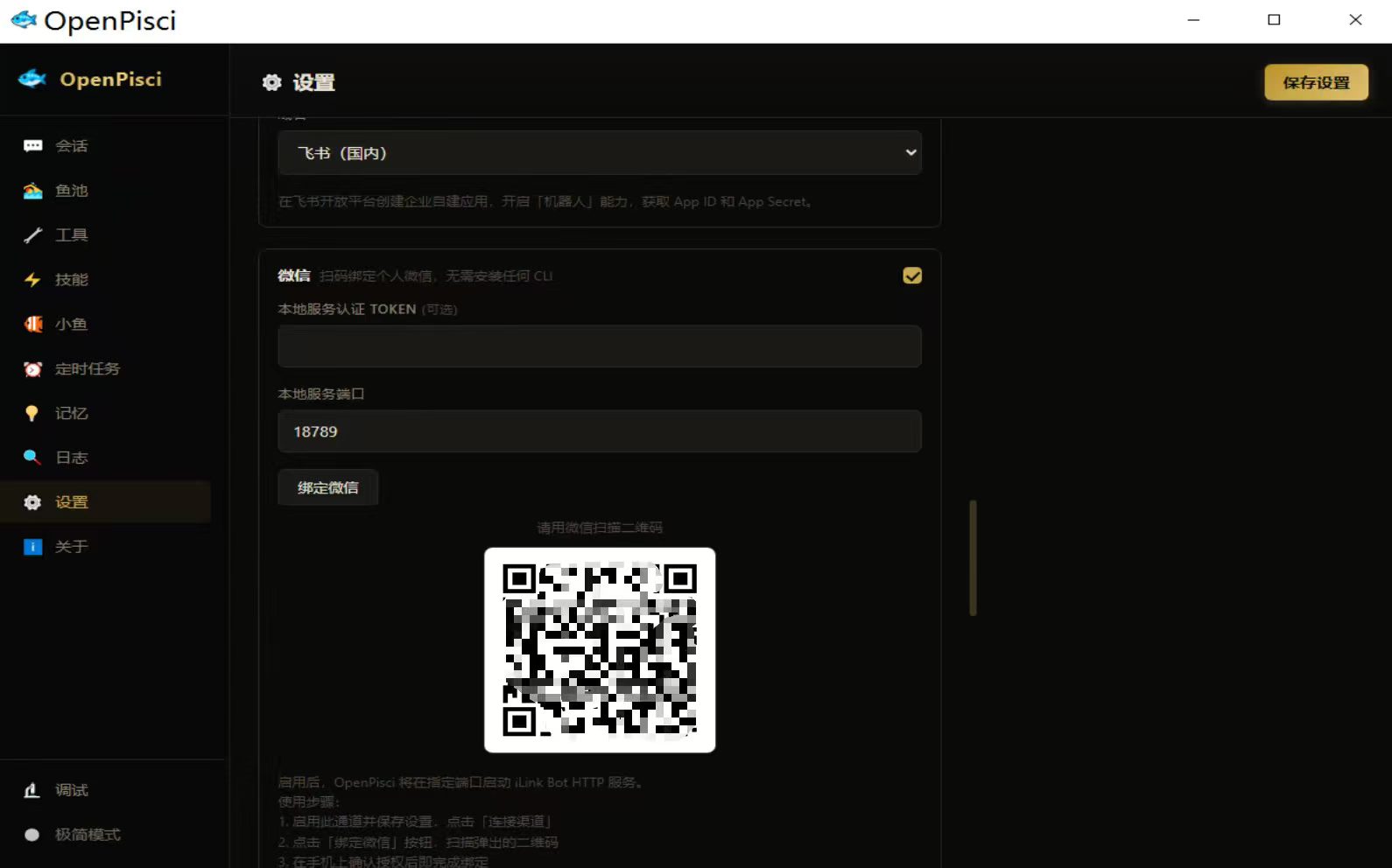Click the 日志 magnifier icon
This screenshot has height=868, width=1392.
tap(32, 458)
